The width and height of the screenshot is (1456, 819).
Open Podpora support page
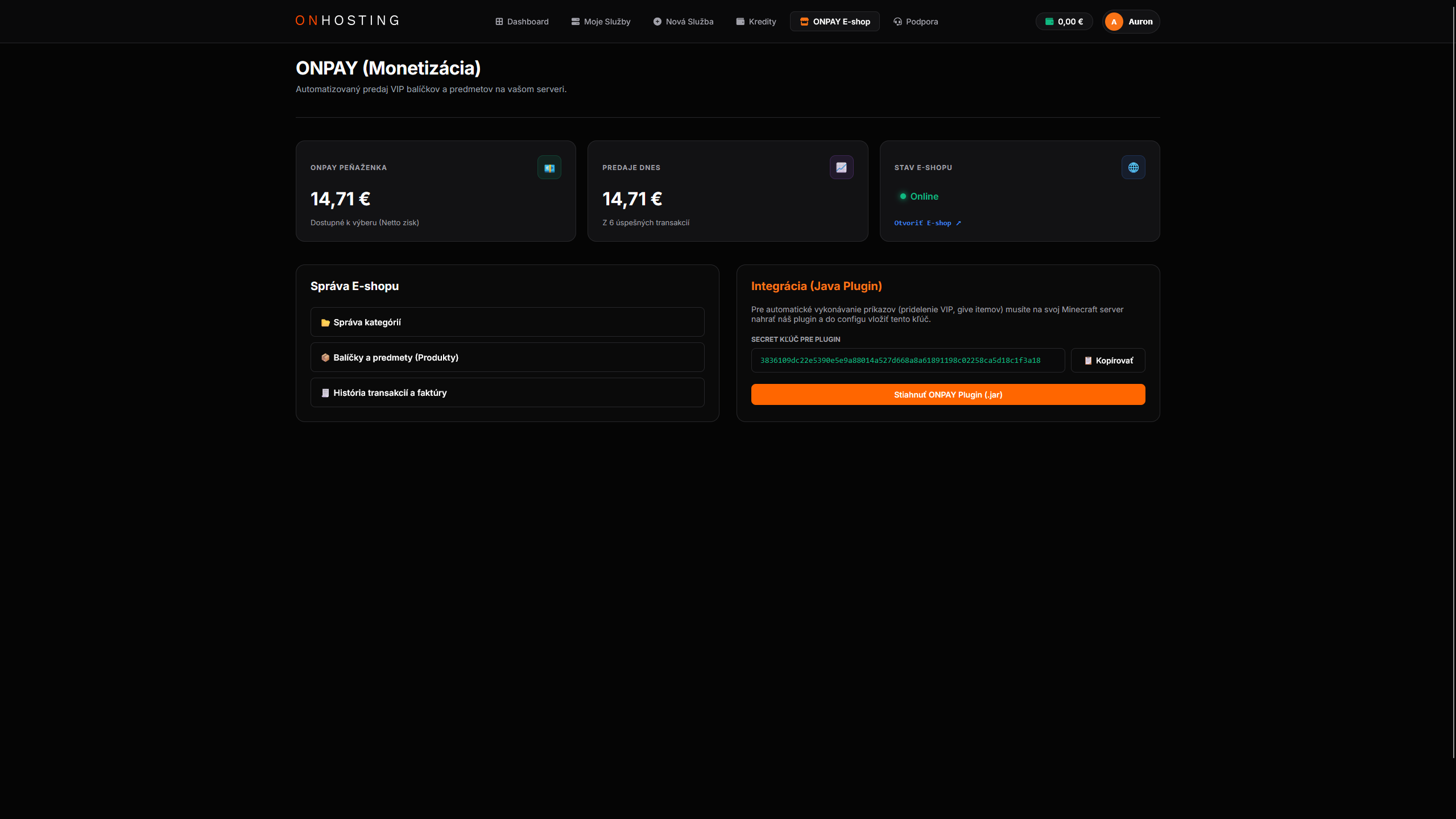click(x=915, y=22)
